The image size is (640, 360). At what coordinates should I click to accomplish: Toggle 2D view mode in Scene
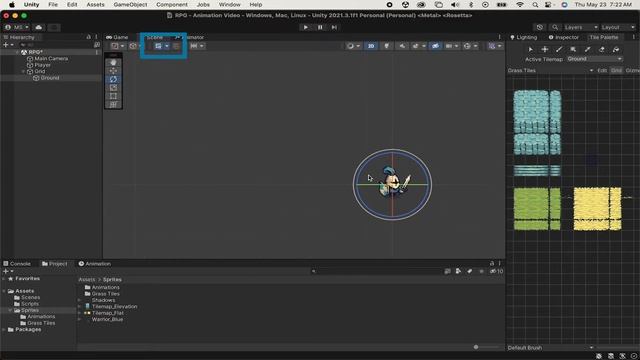pyautogui.click(x=371, y=46)
